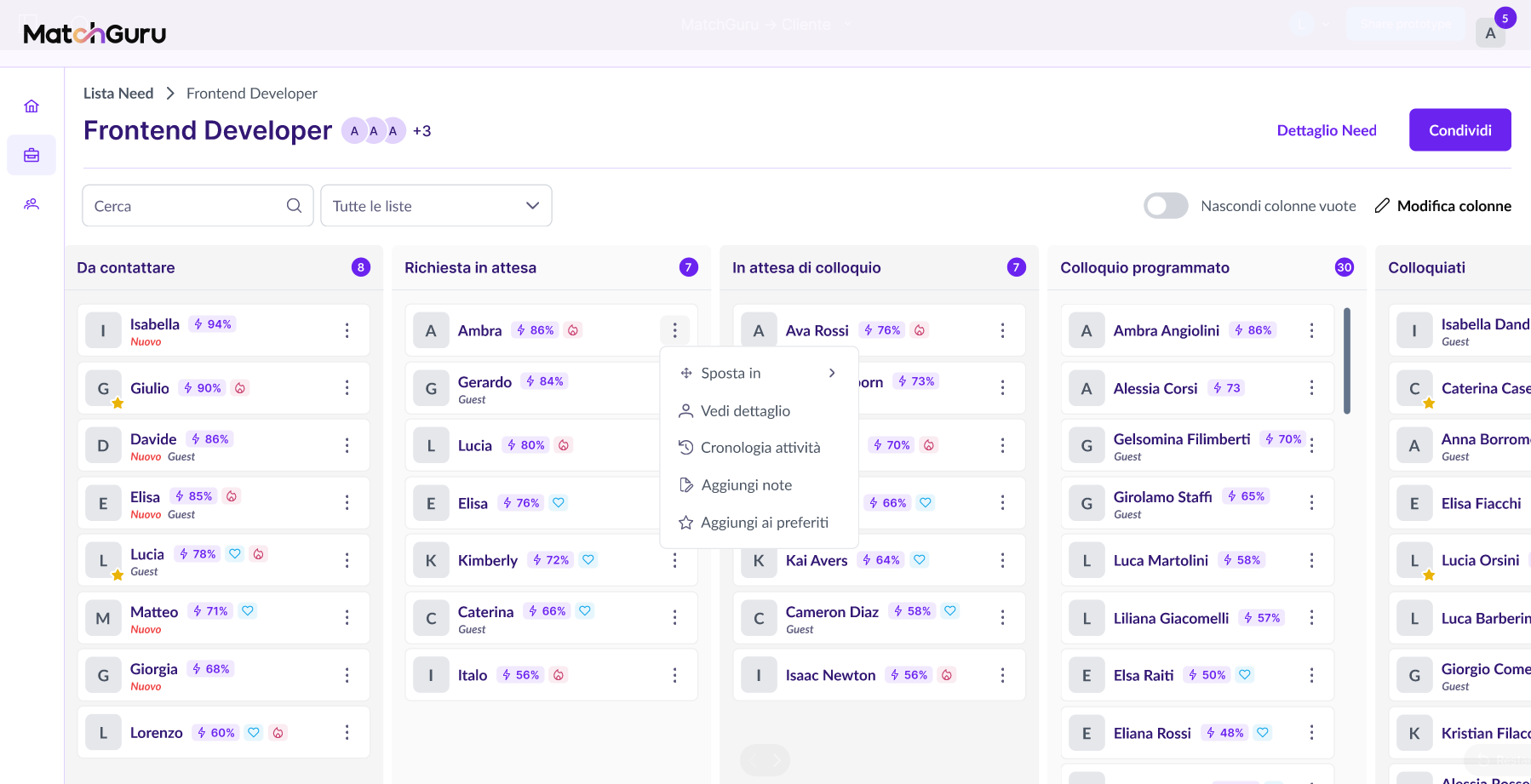This screenshot has width=1531, height=784.
Task: Open the home icon in sidebar
Action: click(32, 106)
